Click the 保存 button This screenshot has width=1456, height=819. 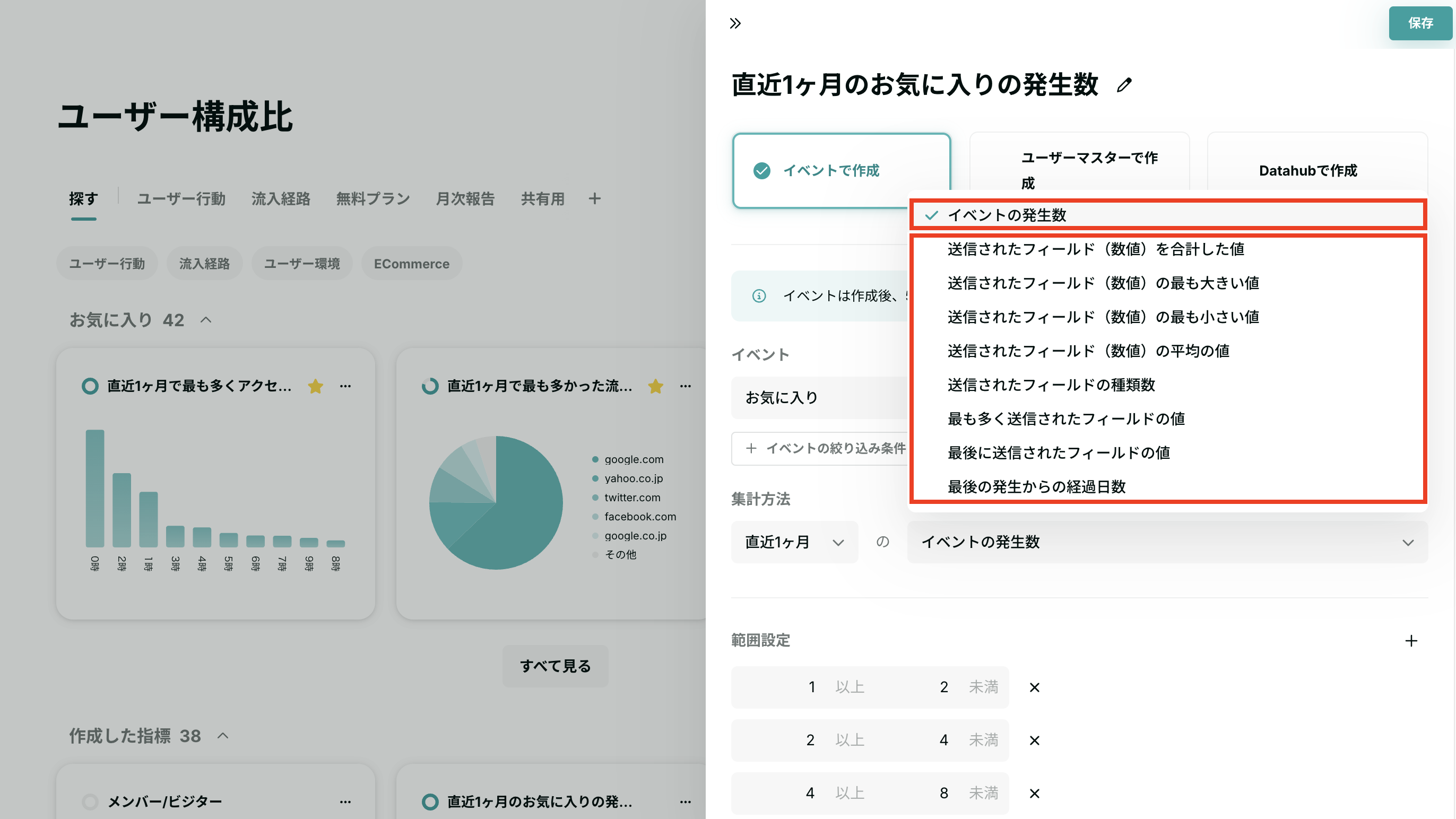pos(1420,23)
